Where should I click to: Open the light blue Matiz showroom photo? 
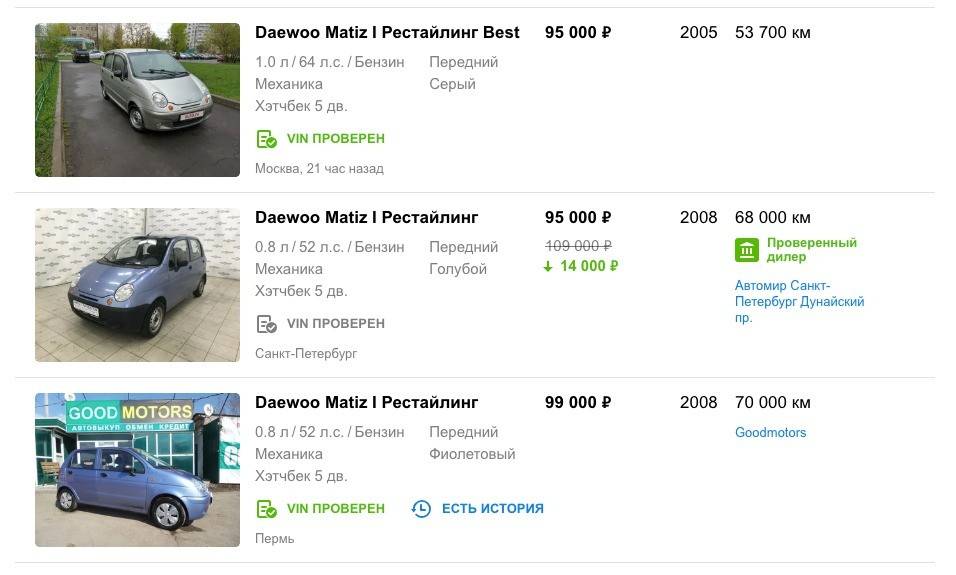pos(137,285)
